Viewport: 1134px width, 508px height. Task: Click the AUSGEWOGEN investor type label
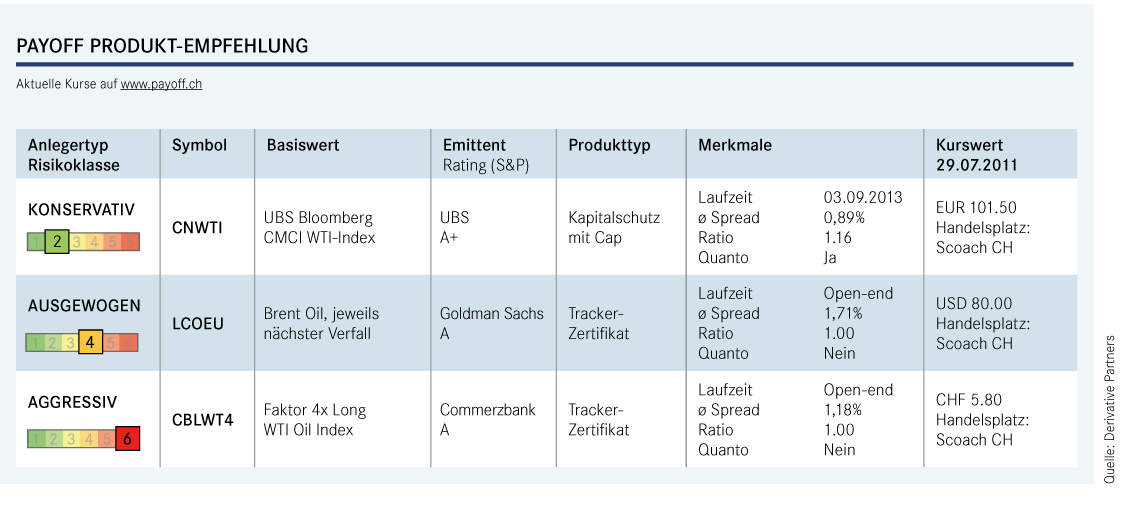pos(84,306)
